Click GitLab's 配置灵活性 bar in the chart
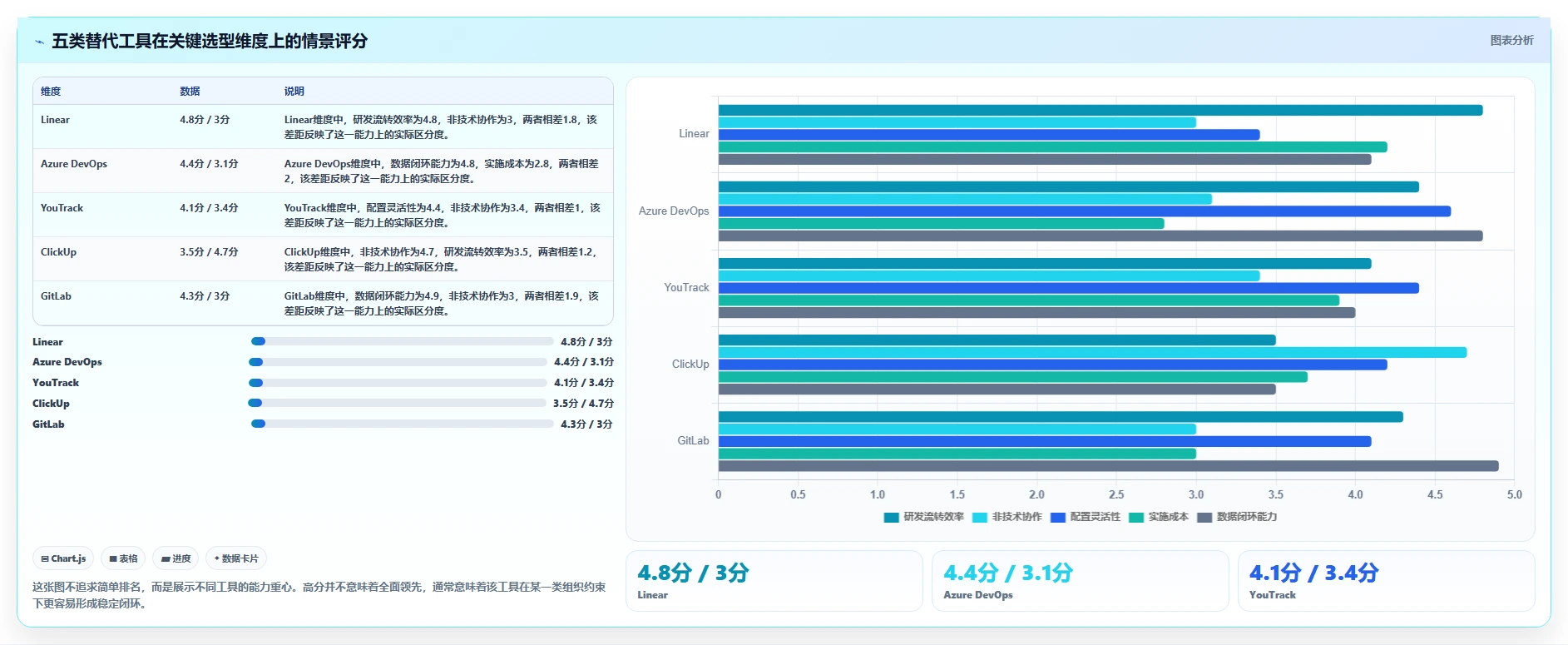Viewport: 1568px width, 645px height. (1045, 442)
